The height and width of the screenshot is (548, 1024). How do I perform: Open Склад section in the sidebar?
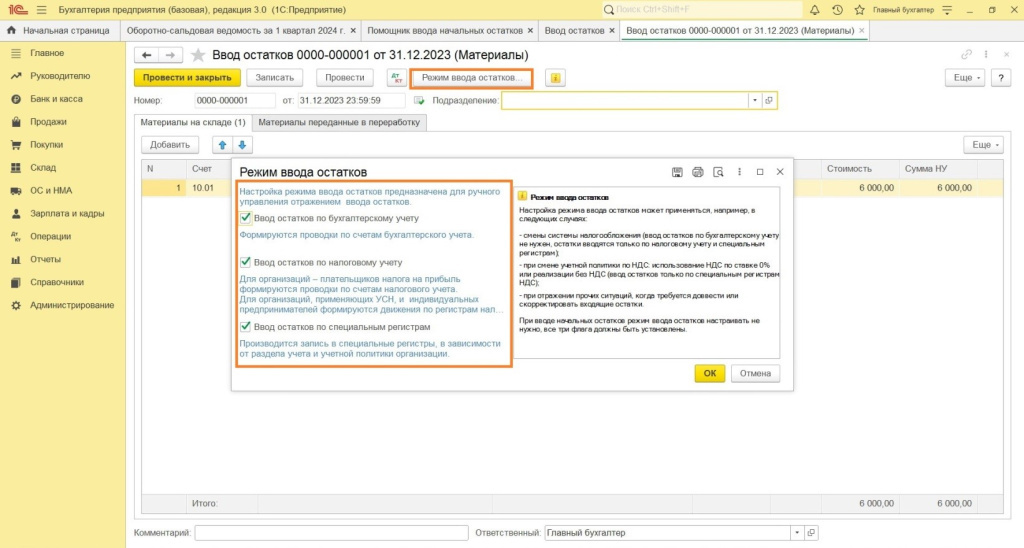point(43,168)
